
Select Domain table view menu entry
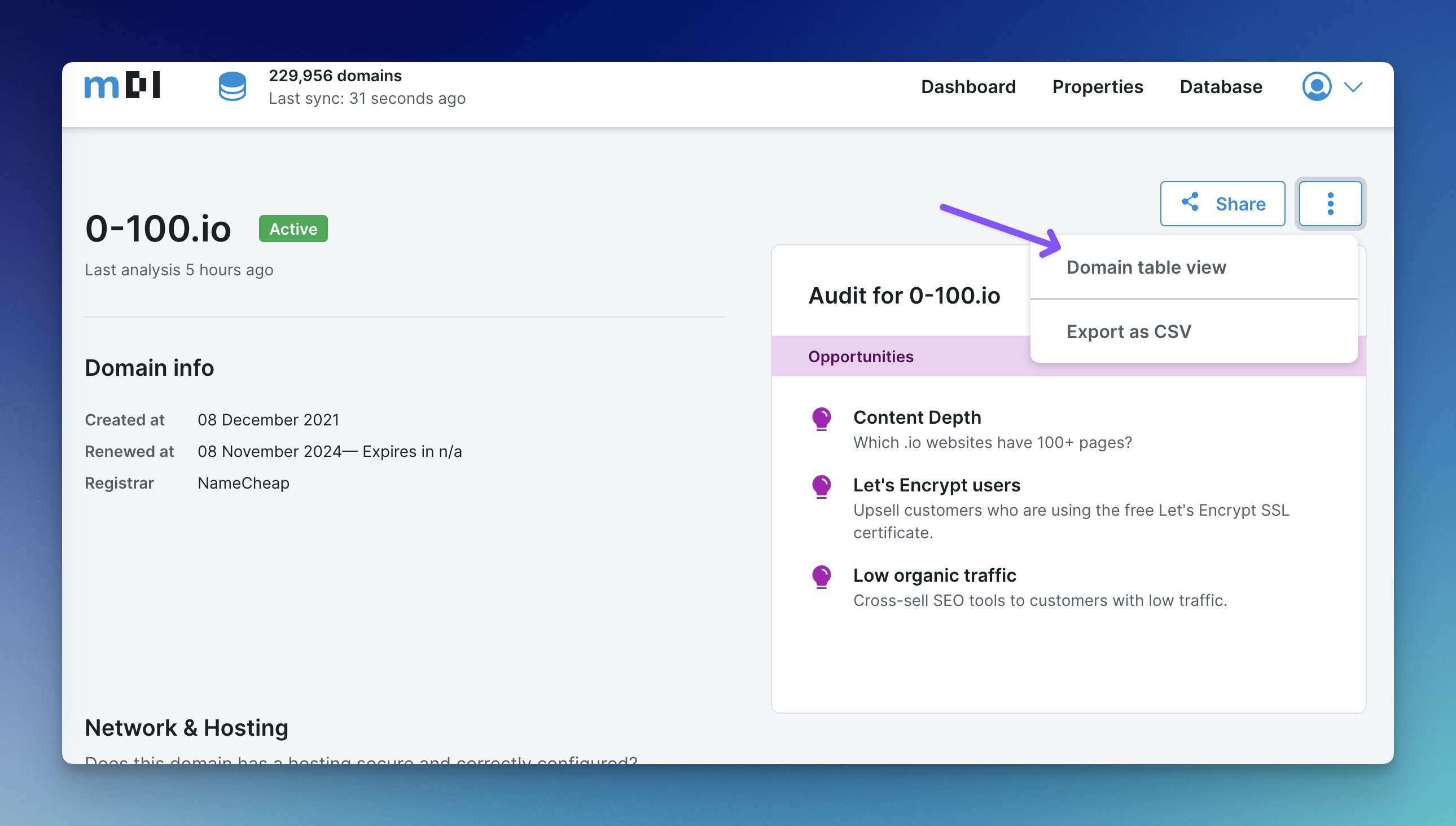1193,267
